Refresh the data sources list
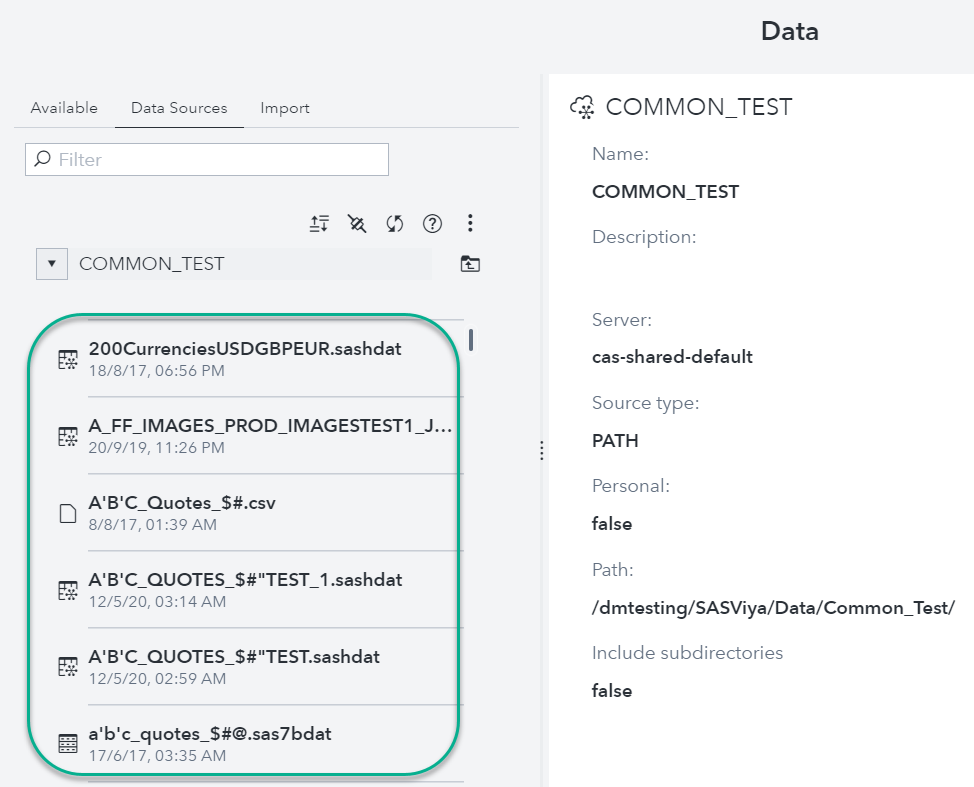Viewport: 974px width, 787px height. (395, 224)
